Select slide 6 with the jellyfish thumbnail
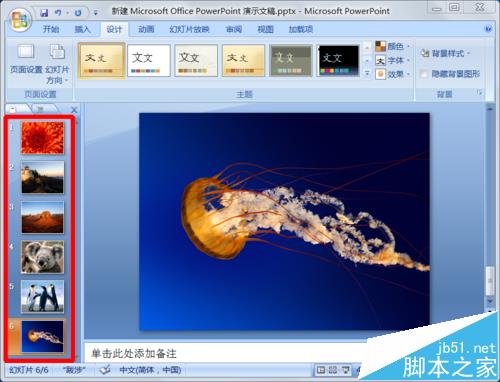Image resolution: width=500 pixels, height=382 pixels. coord(42,336)
